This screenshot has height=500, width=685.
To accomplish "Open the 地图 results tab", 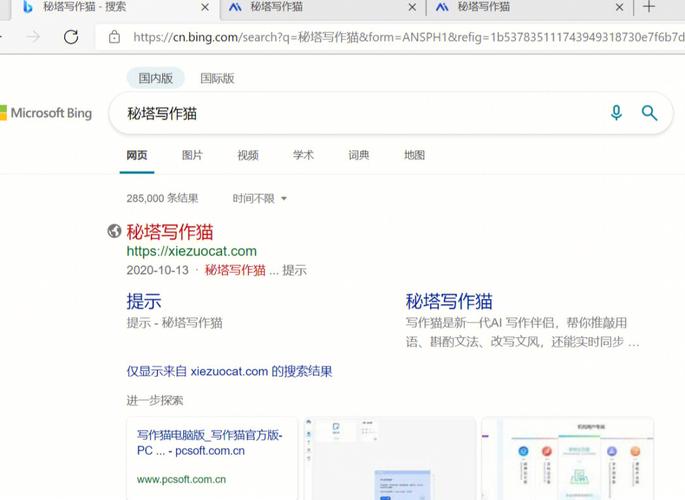I will [x=414, y=155].
